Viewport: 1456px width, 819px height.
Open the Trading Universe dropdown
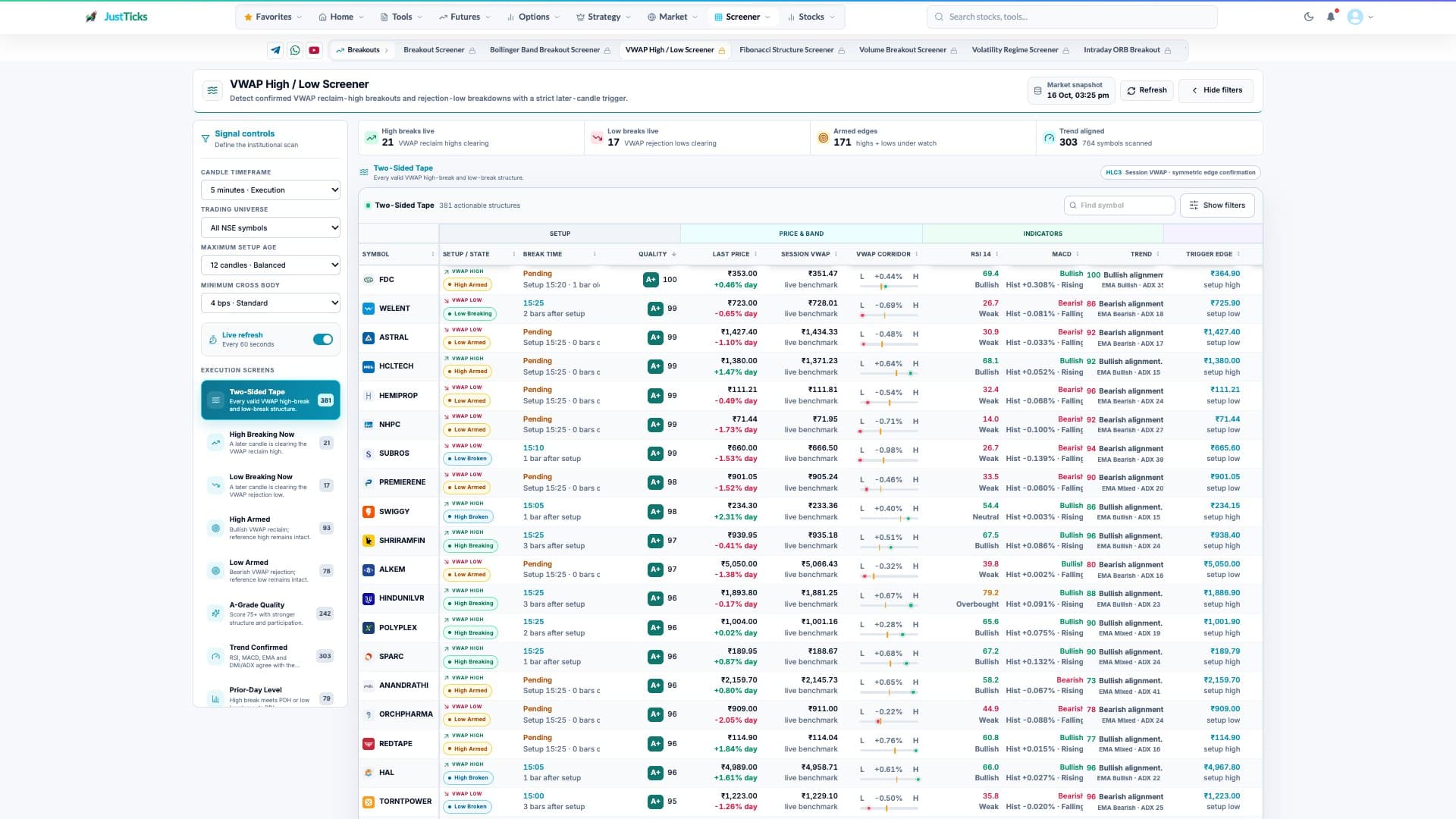[x=271, y=228]
